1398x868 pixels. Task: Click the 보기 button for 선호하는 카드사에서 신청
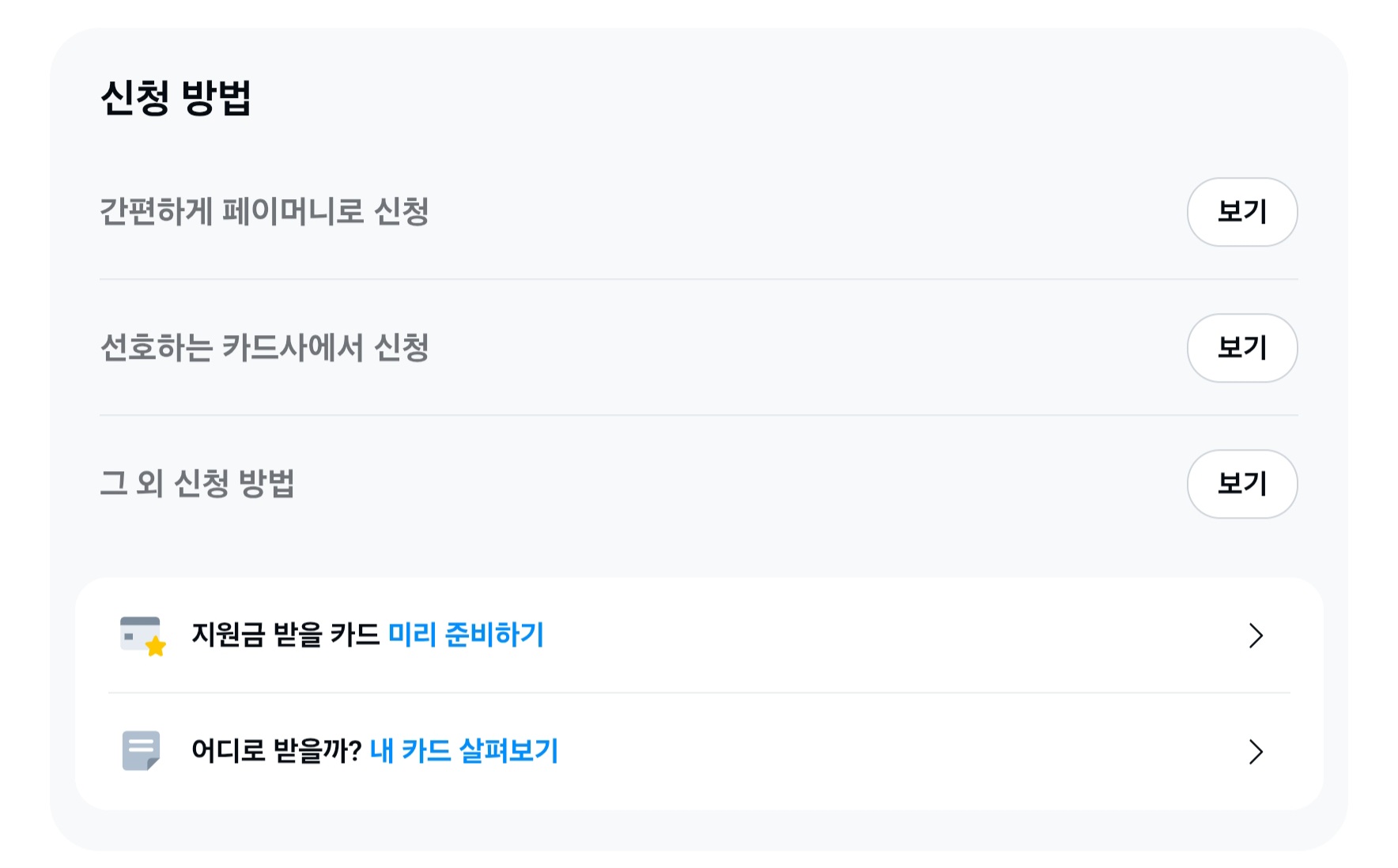coord(1241,348)
